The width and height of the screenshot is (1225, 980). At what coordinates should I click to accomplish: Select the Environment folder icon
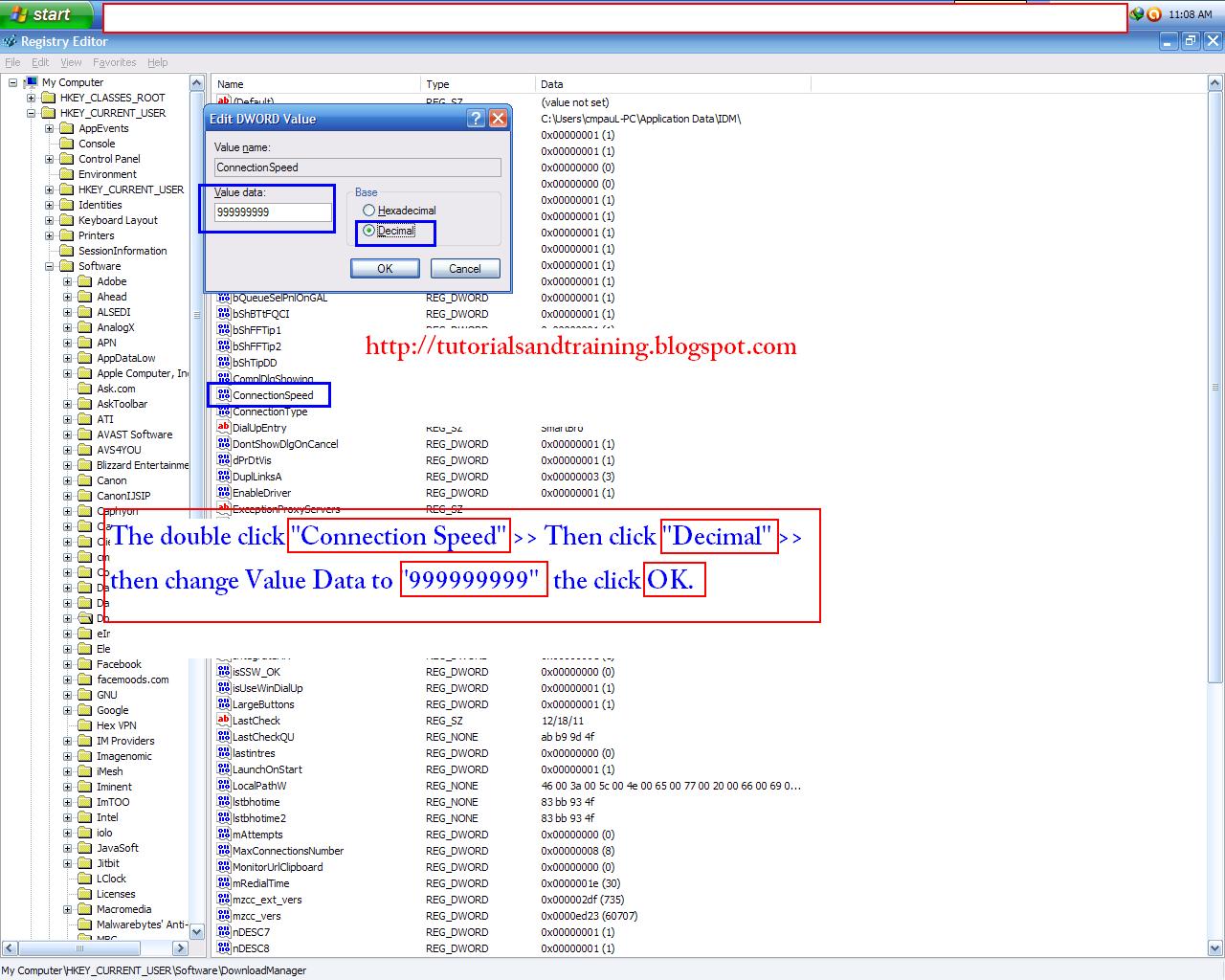(66, 174)
